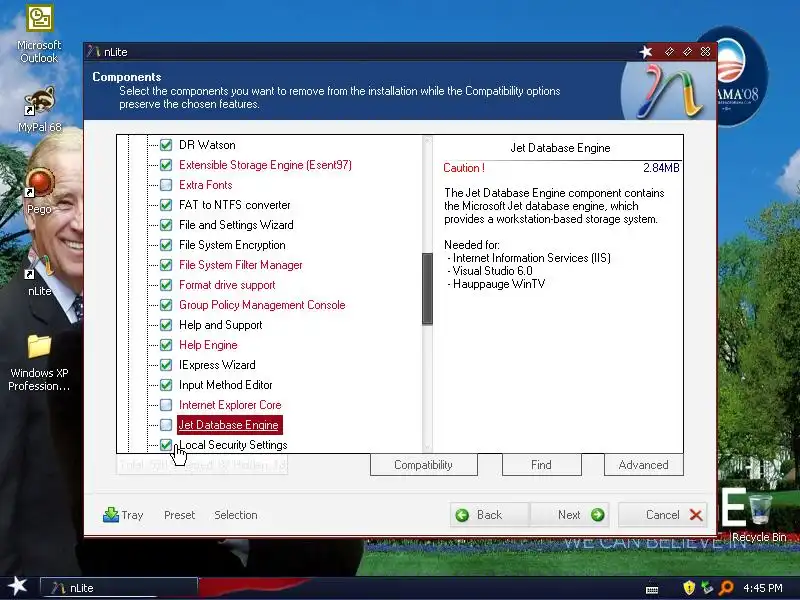Select the Format drive support item

227,285
